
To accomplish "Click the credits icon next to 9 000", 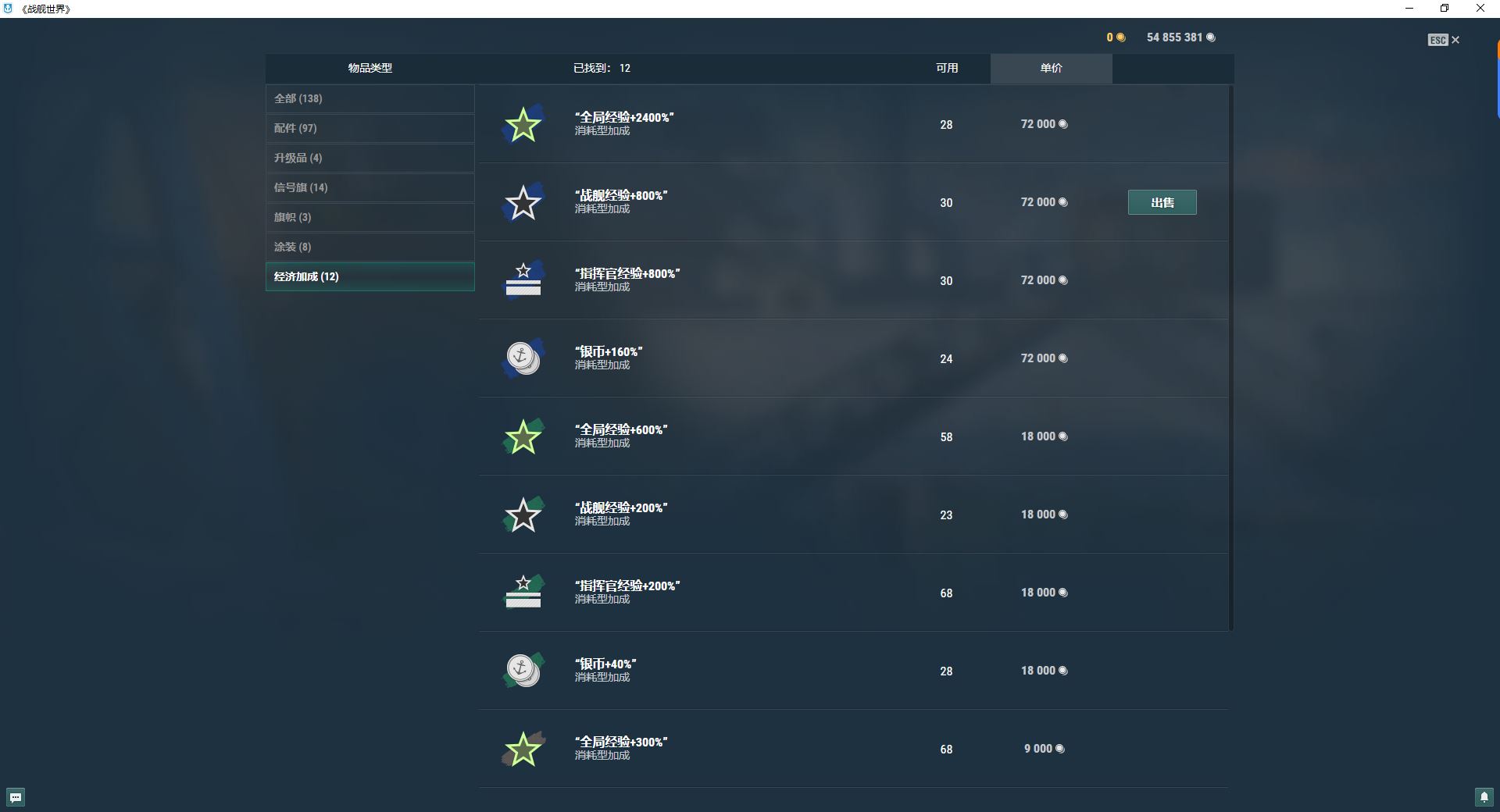I will click(x=1059, y=749).
